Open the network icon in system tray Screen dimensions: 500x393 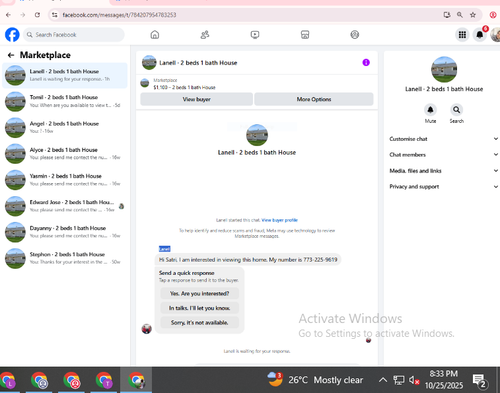399,380
